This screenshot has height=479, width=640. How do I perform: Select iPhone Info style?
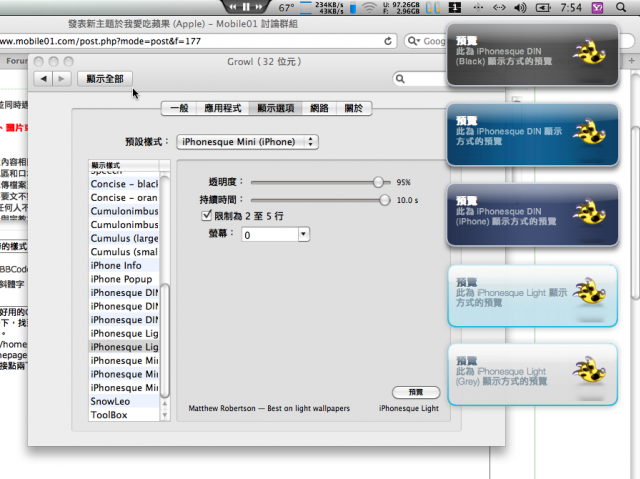[x=124, y=266]
